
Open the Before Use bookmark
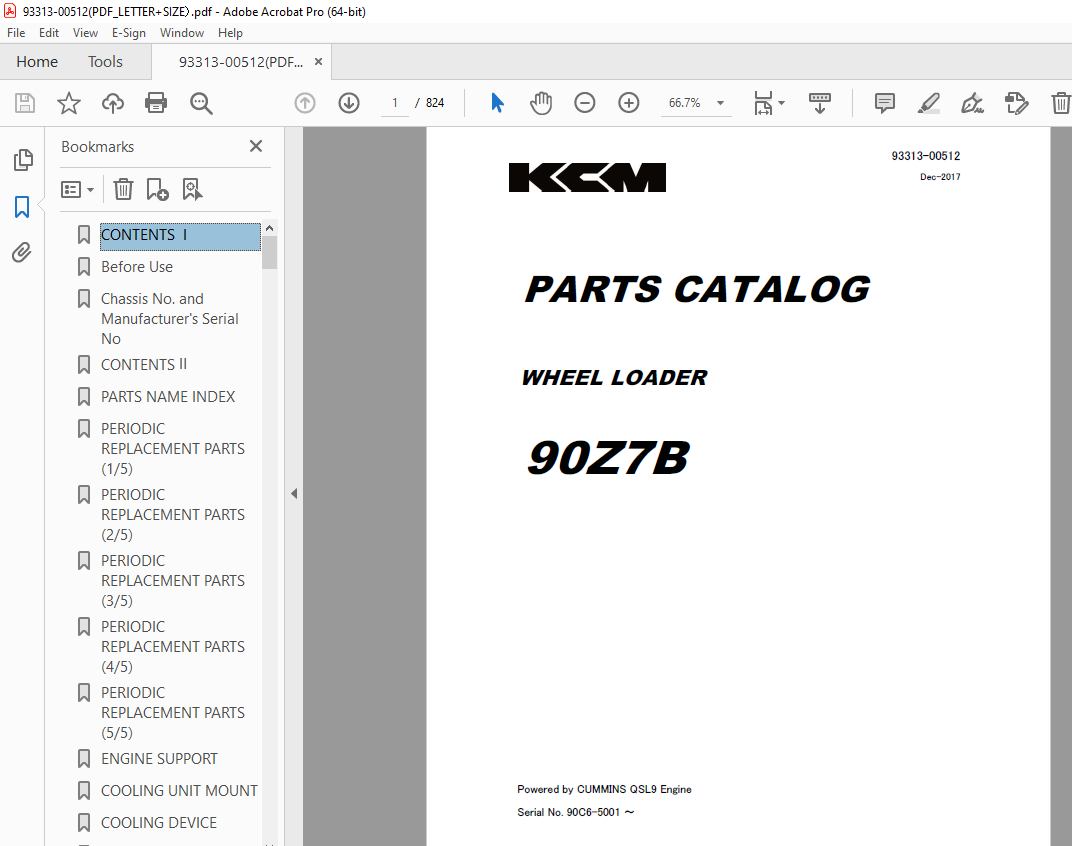pyautogui.click(x=137, y=267)
